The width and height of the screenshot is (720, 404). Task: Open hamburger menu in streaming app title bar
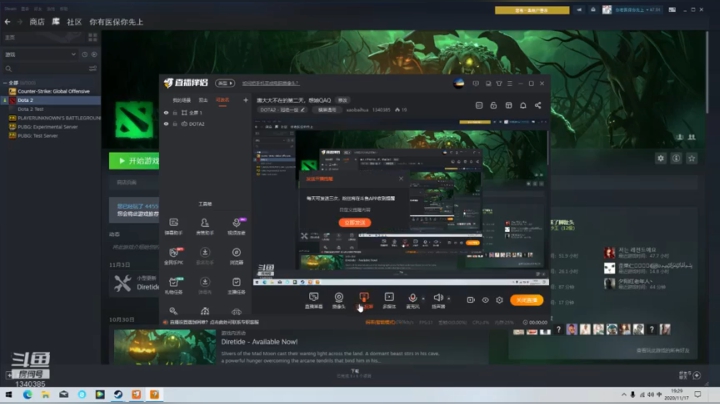(510, 84)
